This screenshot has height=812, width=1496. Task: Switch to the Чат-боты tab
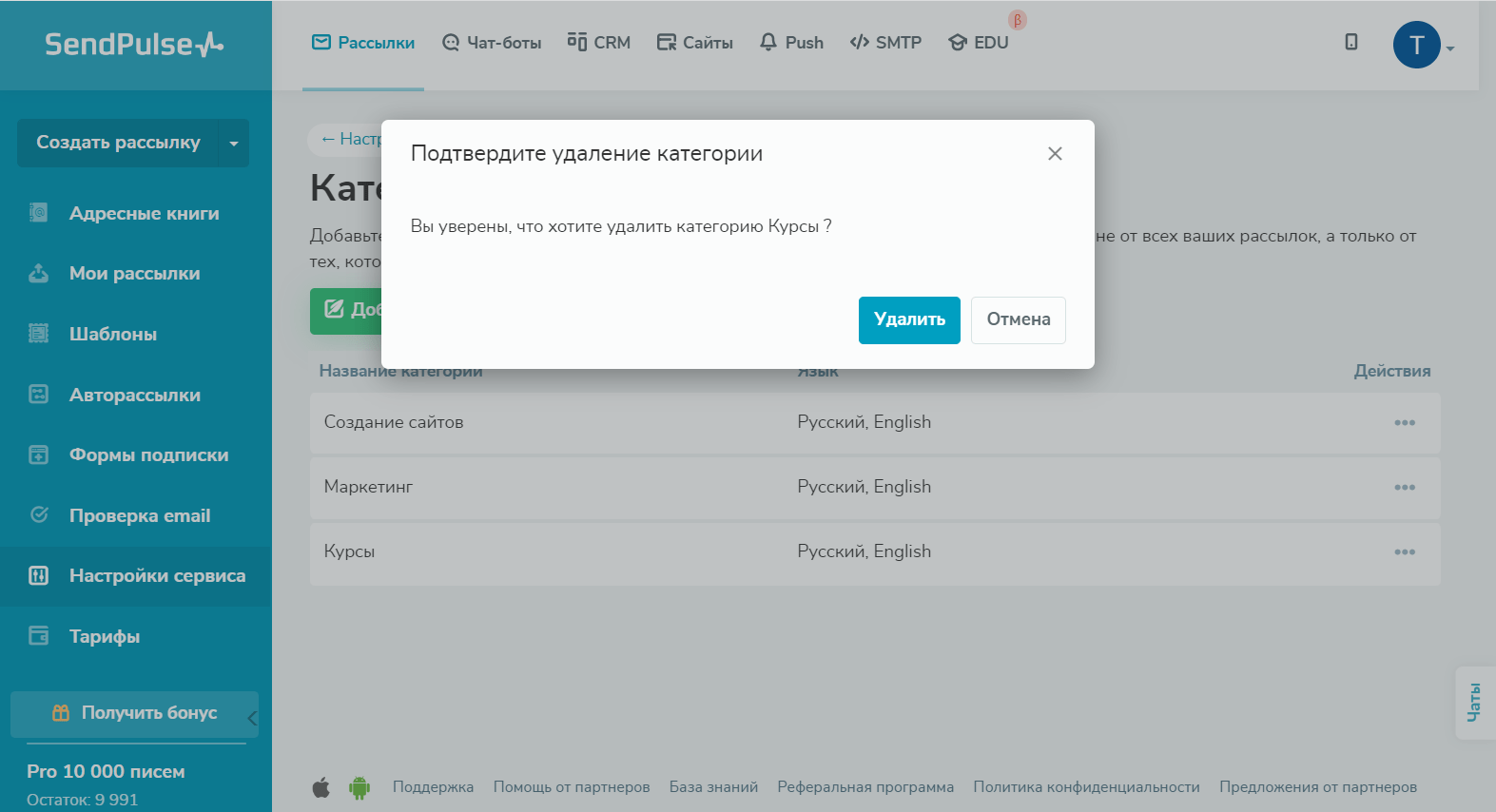point(492,43)
